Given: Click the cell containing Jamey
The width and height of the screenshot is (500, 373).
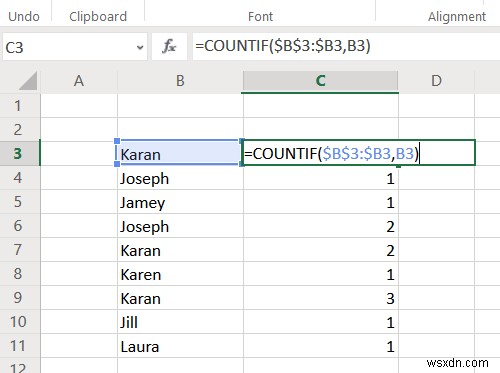Looking at the screenshot, I should pyautogui.click(x=180, y=201).
